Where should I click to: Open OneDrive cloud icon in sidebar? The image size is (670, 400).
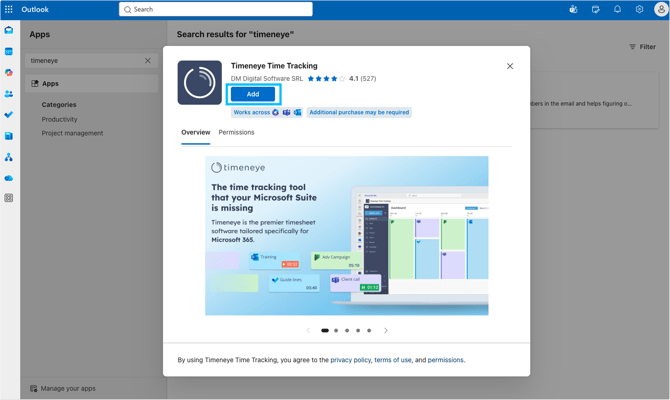pos(9,178)
